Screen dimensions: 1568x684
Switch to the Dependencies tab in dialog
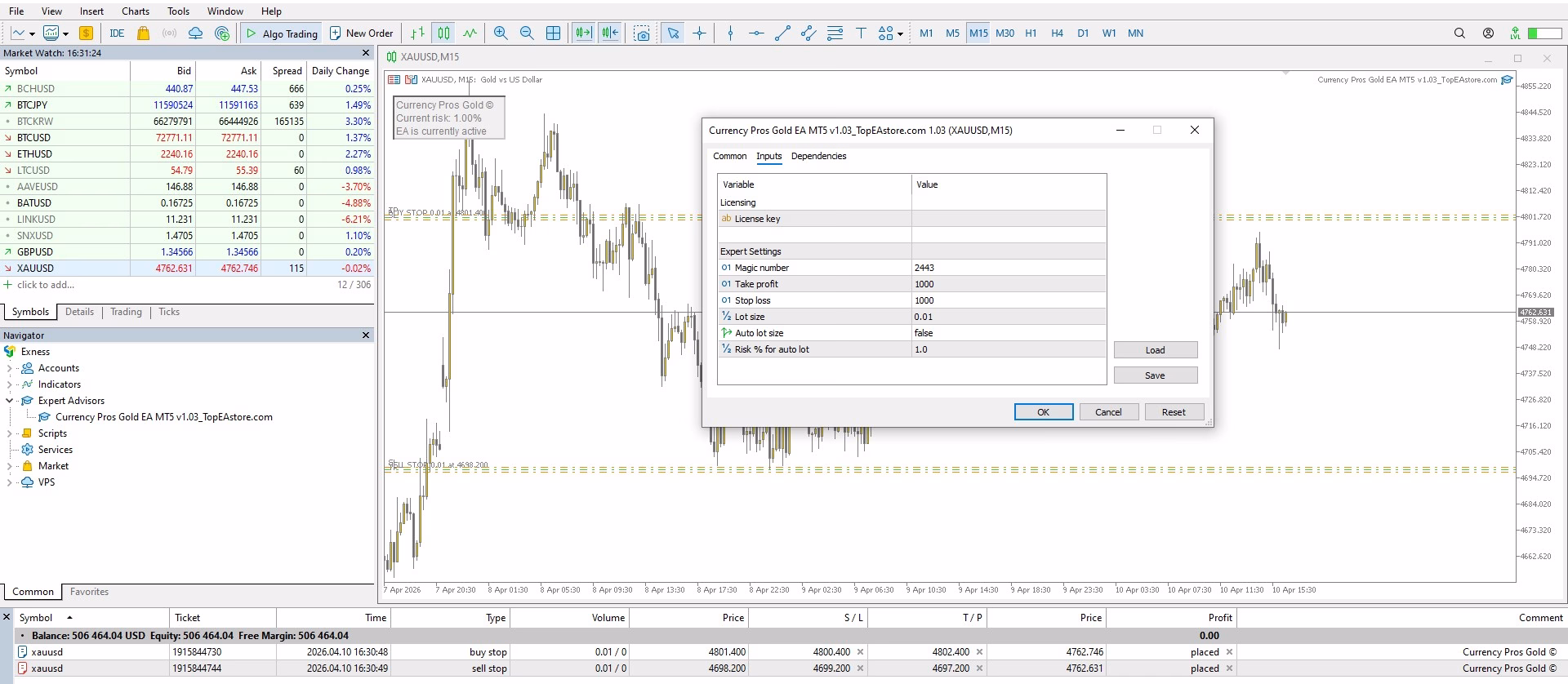click(818, 156)
